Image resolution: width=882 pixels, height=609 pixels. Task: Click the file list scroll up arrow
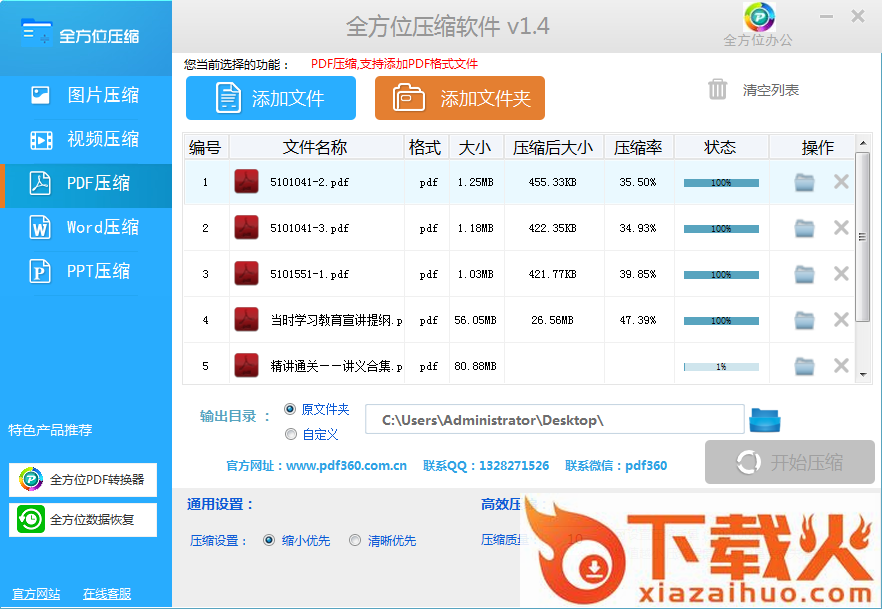point(863,143)
